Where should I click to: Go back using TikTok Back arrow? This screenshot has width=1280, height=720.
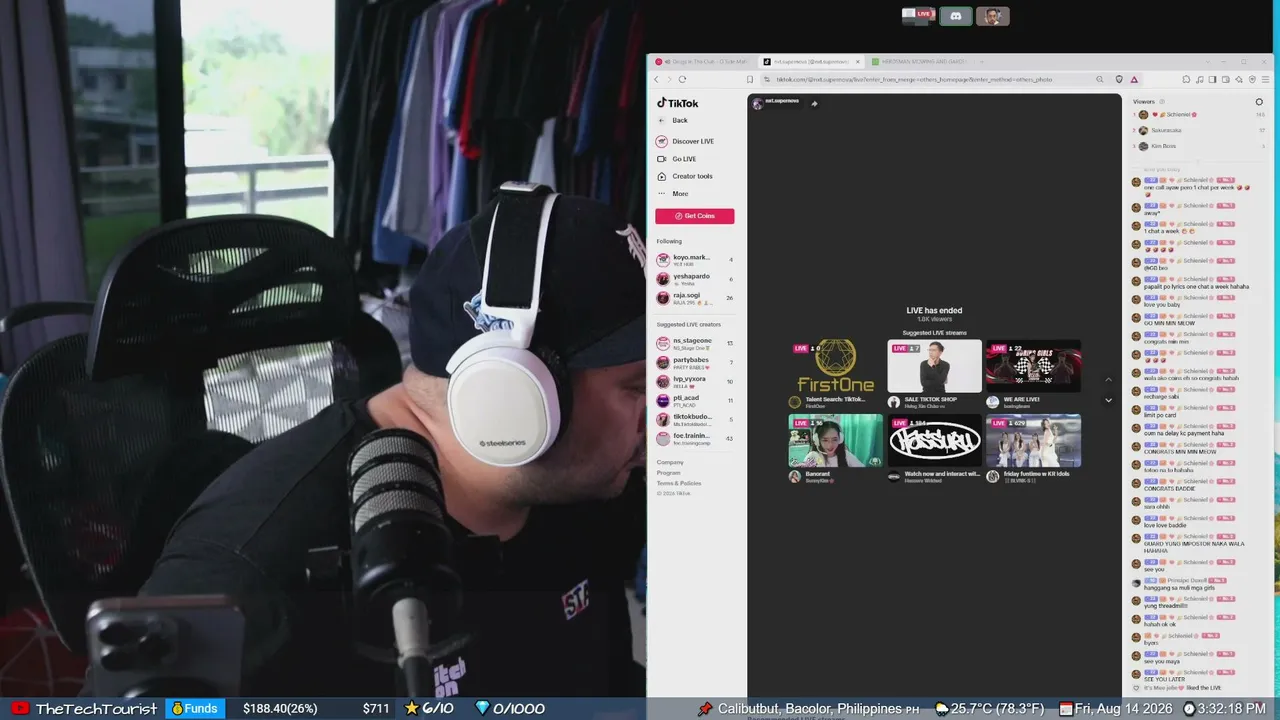coord(661,120)
